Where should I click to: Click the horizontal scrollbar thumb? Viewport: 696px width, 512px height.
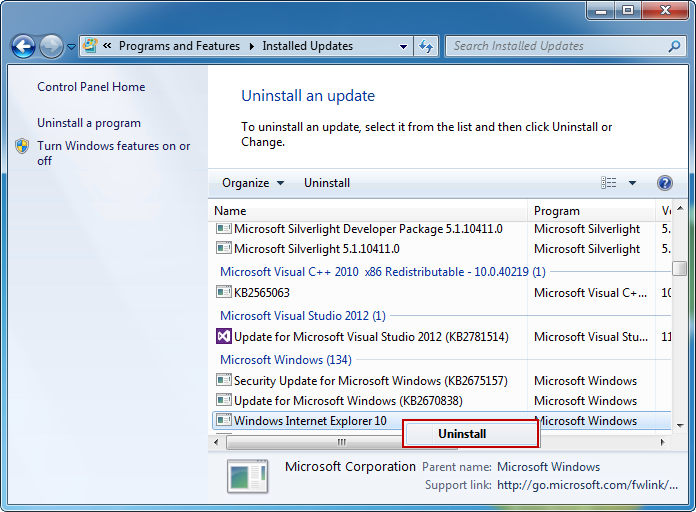(341, 442)
